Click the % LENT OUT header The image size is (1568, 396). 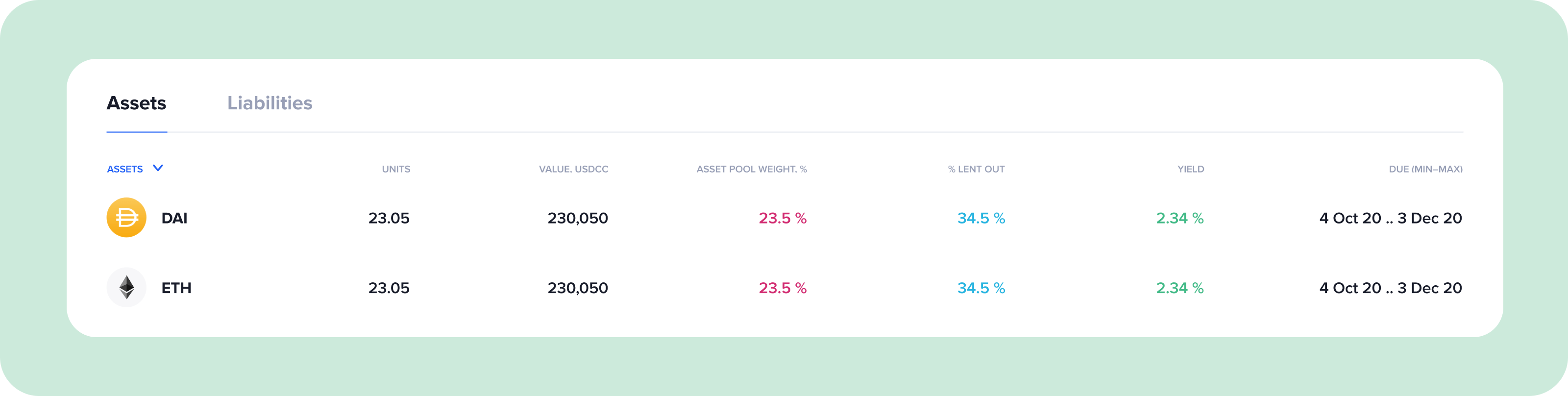pyautogui.click(x=976, y=169)
